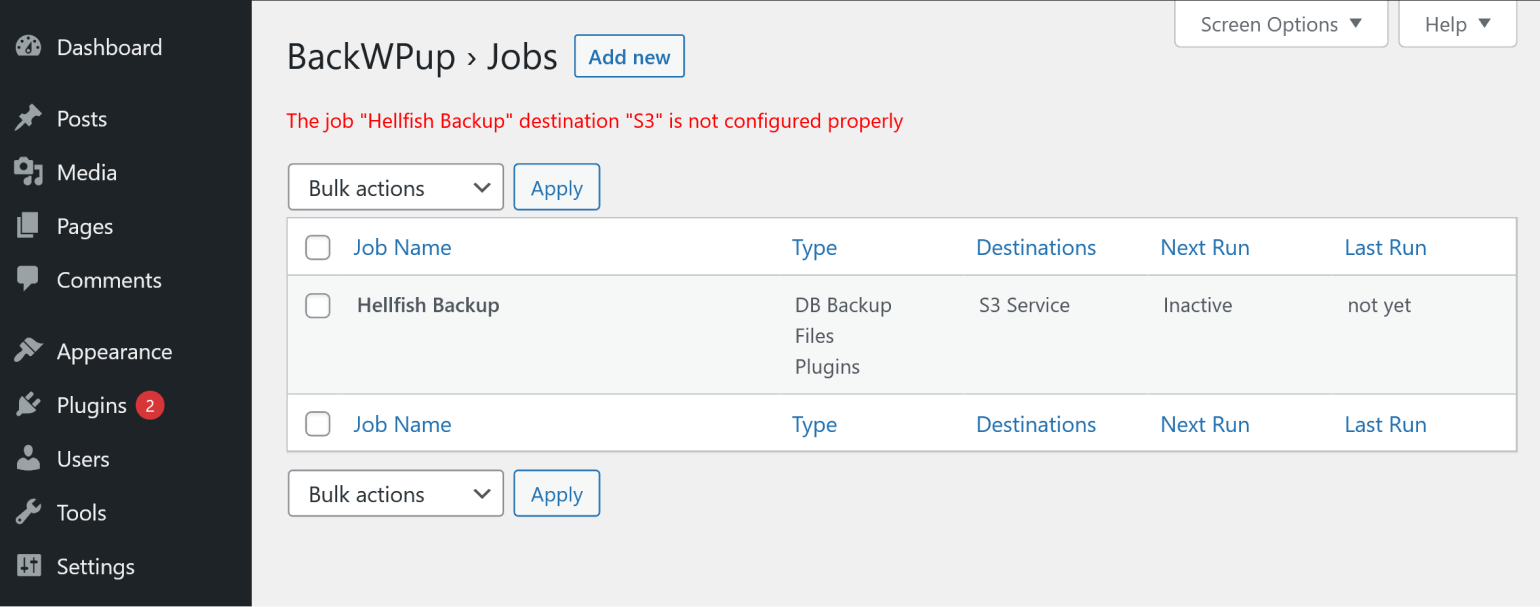
Task: Click the Plugins update count badge
Action: (x=150, y=405)
